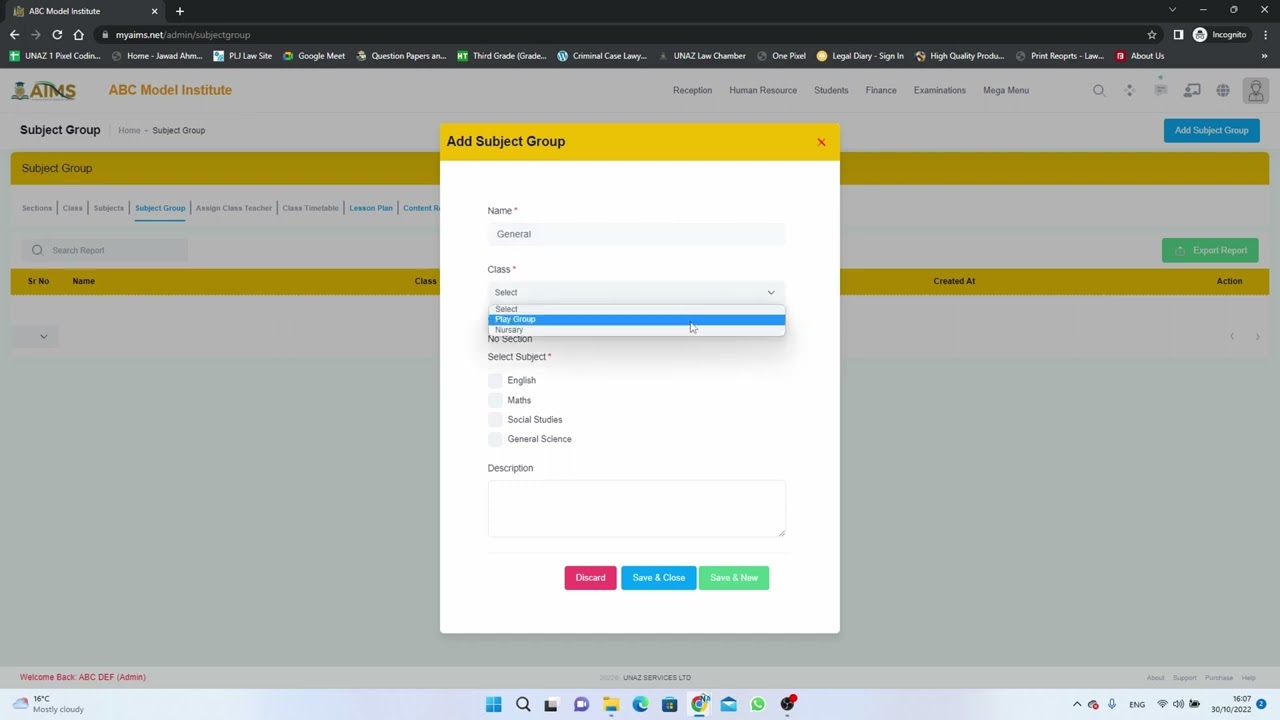The width and height of the screenshot is (1280, 720).
Task: Open the quick links diamond icon
Action: [x=1129, y=90]
